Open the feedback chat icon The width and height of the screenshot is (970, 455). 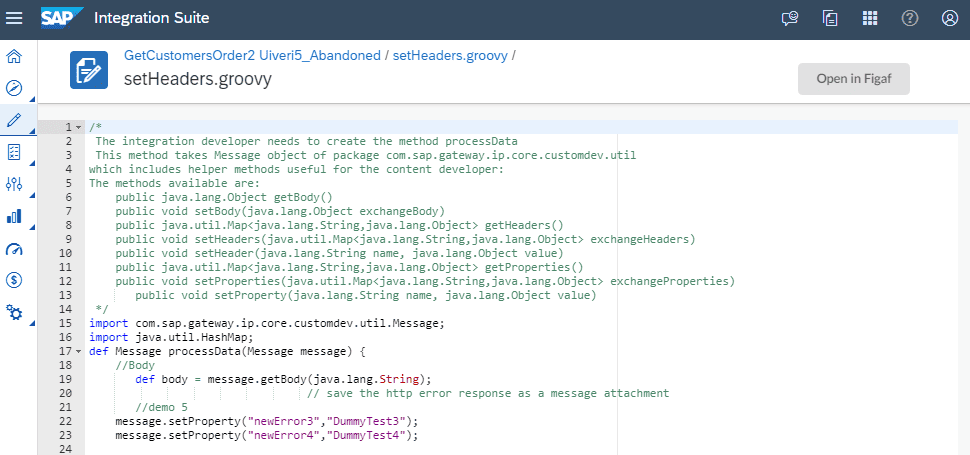790,19
